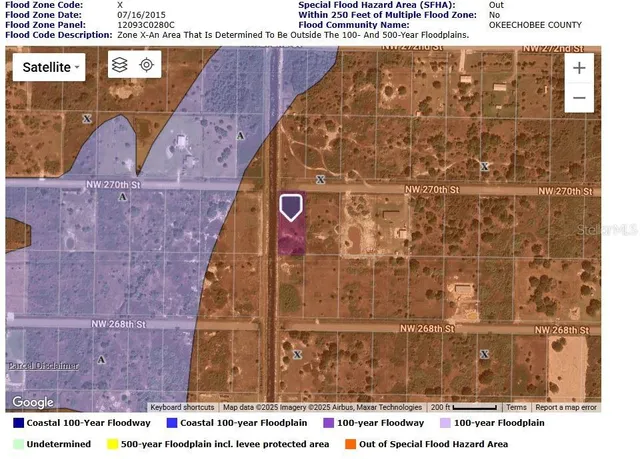The image size is (640, 459).
Task: Click the 100-year Floodplain light purple swatch
Action: point(446,423)
